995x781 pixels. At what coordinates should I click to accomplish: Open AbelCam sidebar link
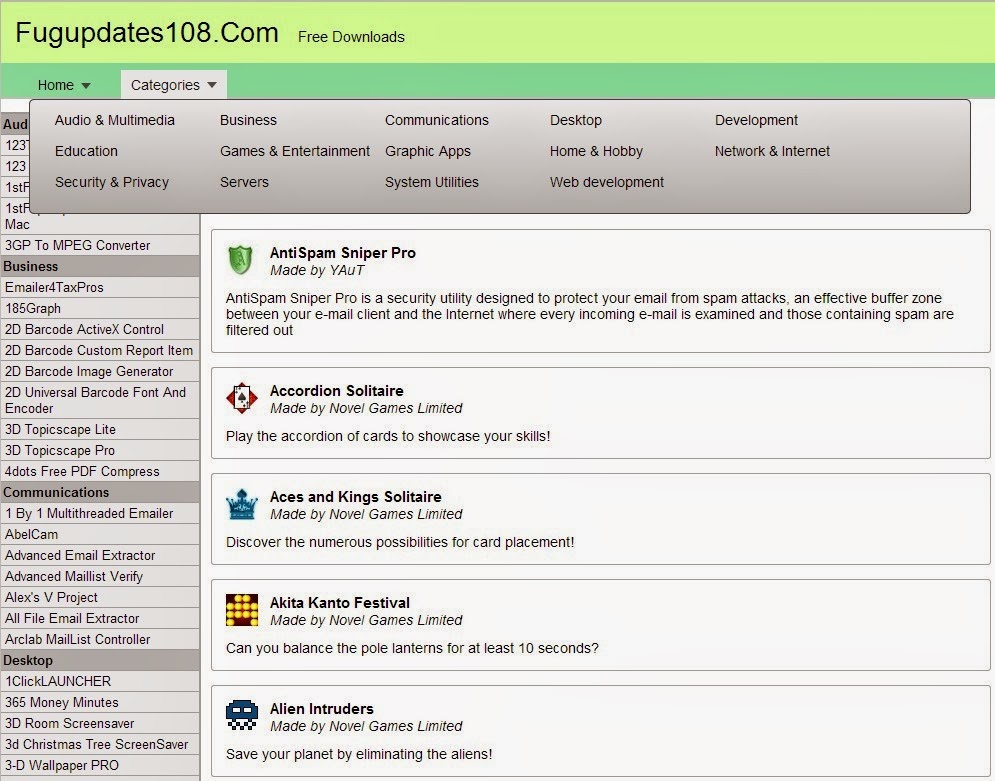point(100,534)
